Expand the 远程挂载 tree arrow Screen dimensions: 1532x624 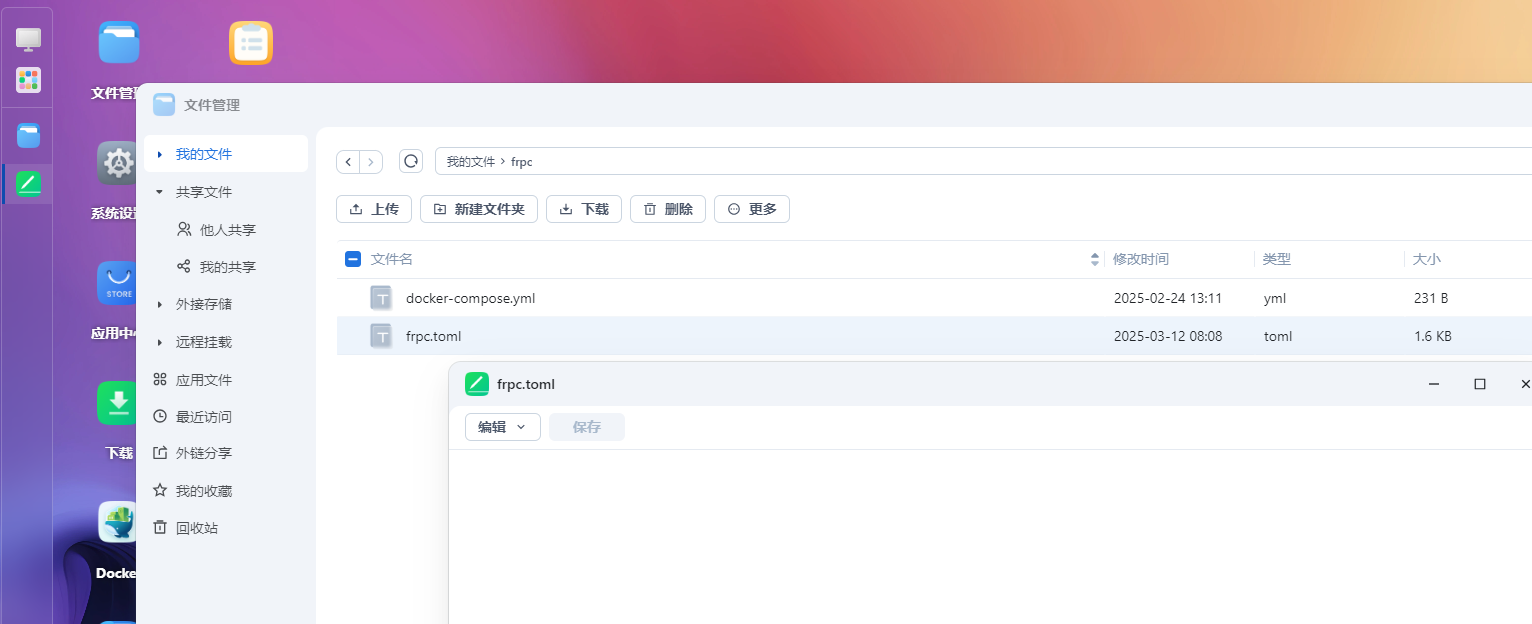(x=160, y=342)
